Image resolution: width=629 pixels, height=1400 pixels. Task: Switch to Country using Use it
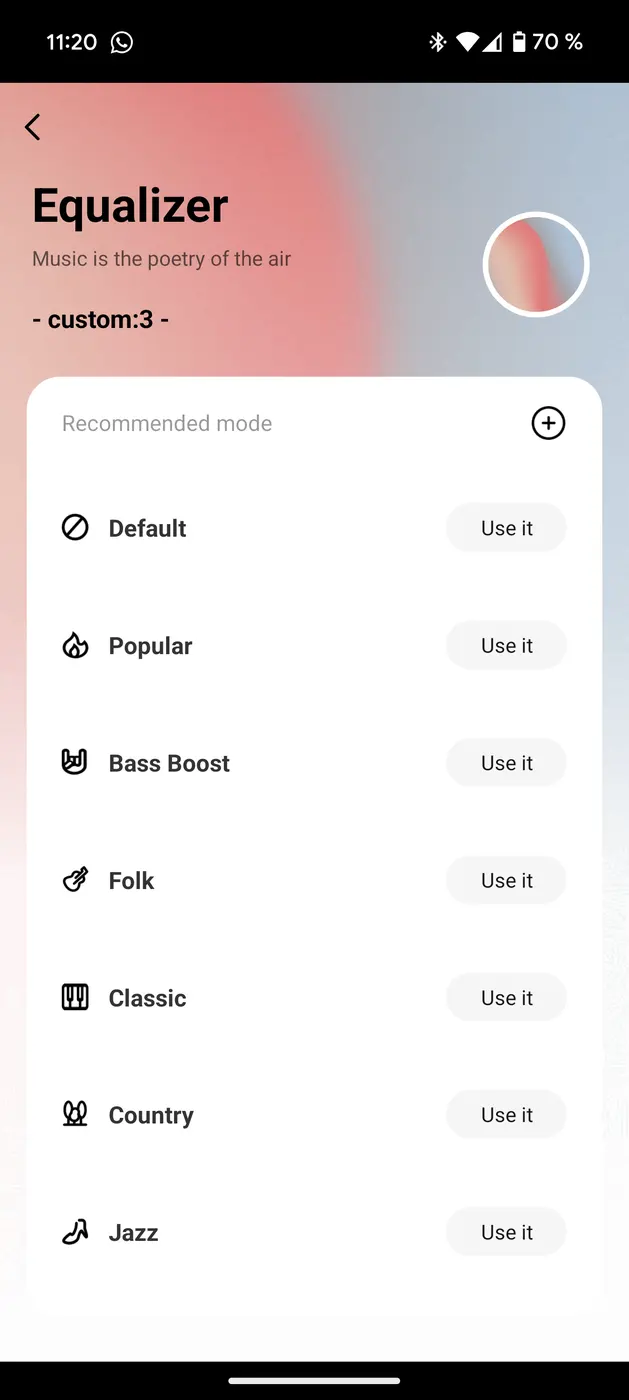pos(506,1115)
